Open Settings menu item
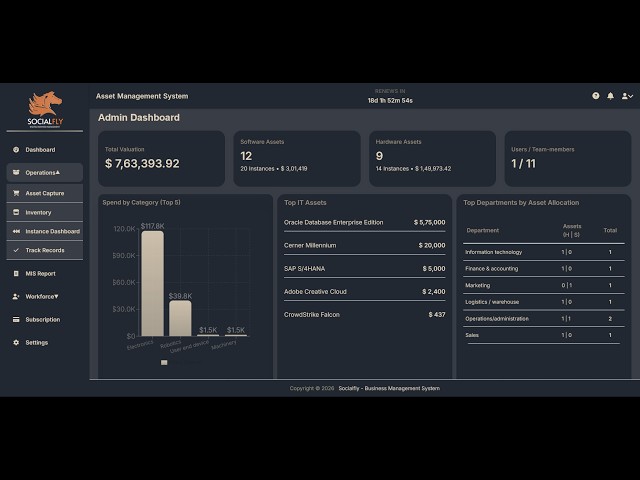Screen dimensions: 640x480 (x=44, y=342)
